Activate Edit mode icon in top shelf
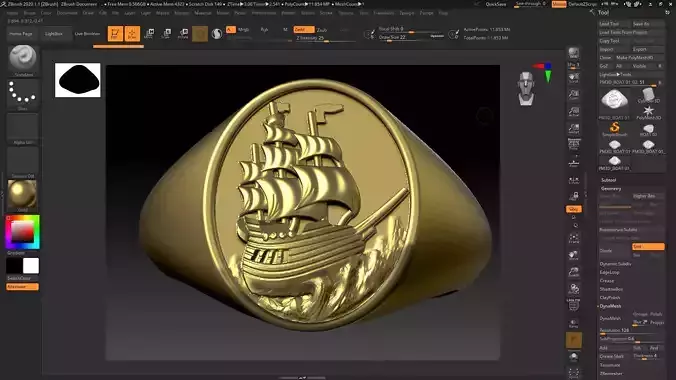676x380 pixels. tap(115, 34)
